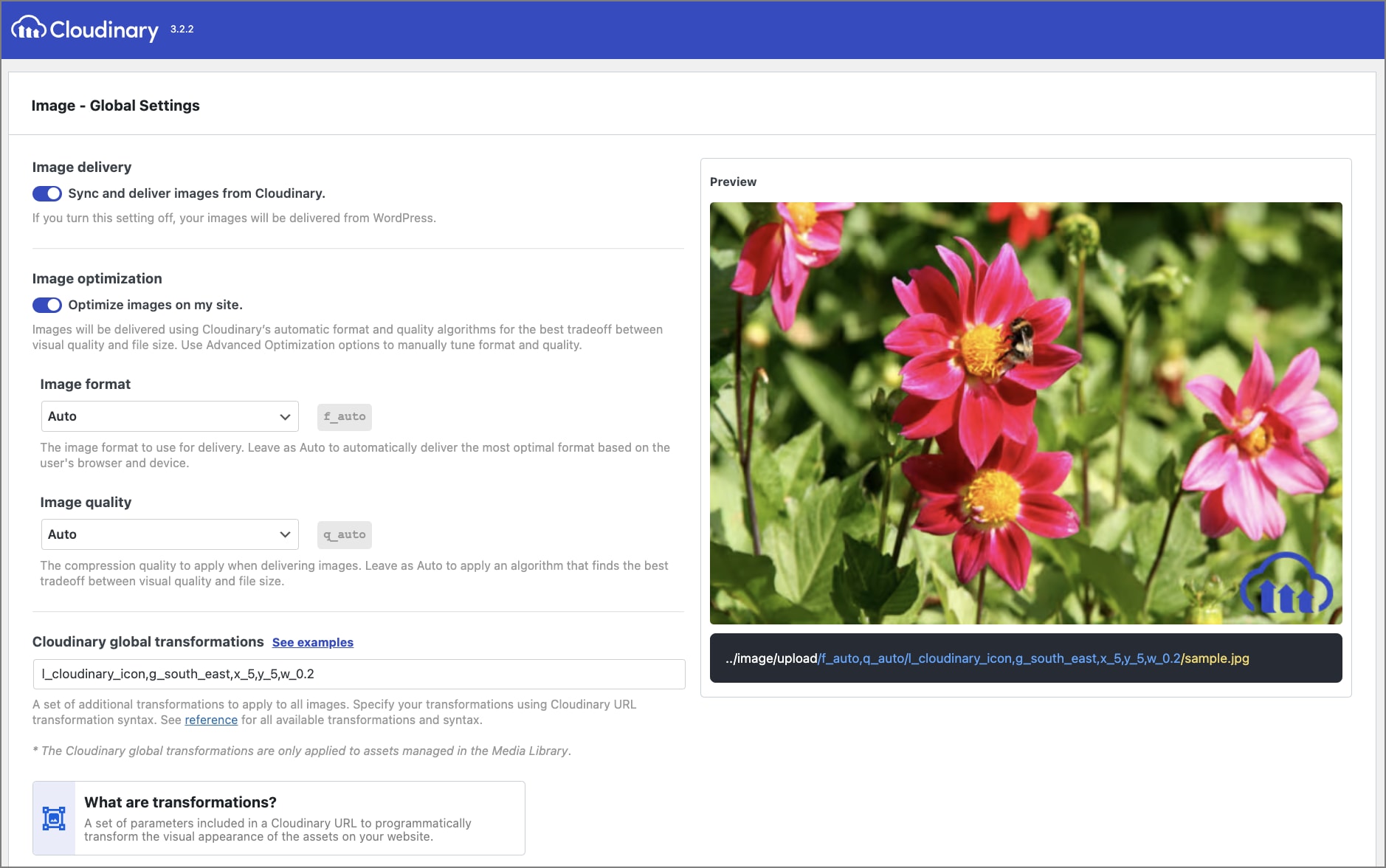Click the Preview label above the sample image
Viewport: 1386px width, 868px height.
[x=733, y=182]
